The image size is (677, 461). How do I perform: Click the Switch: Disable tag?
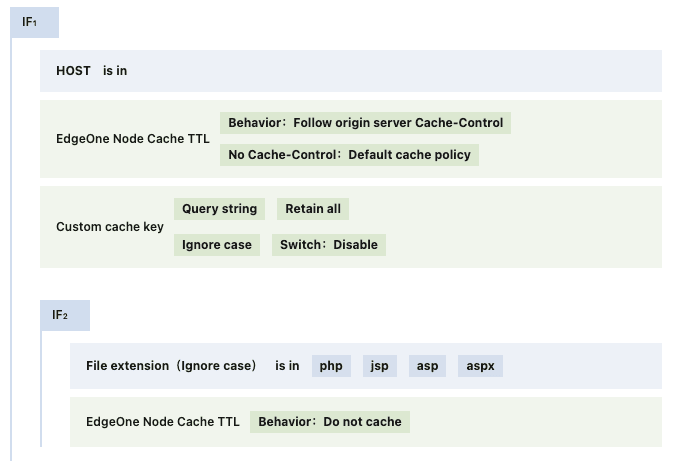329,245
